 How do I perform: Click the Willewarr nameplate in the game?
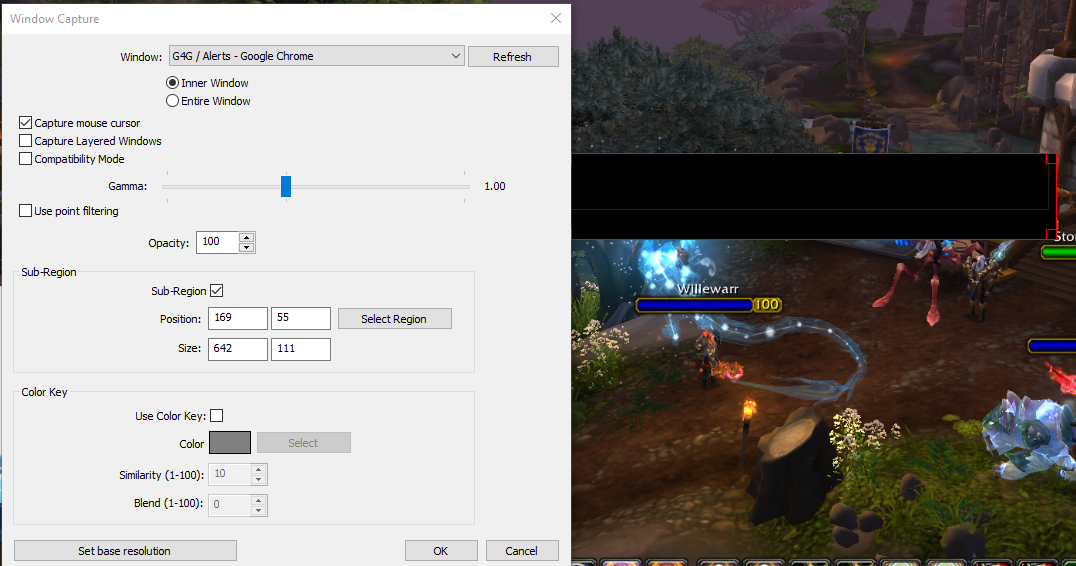click(x=707, y=289)
